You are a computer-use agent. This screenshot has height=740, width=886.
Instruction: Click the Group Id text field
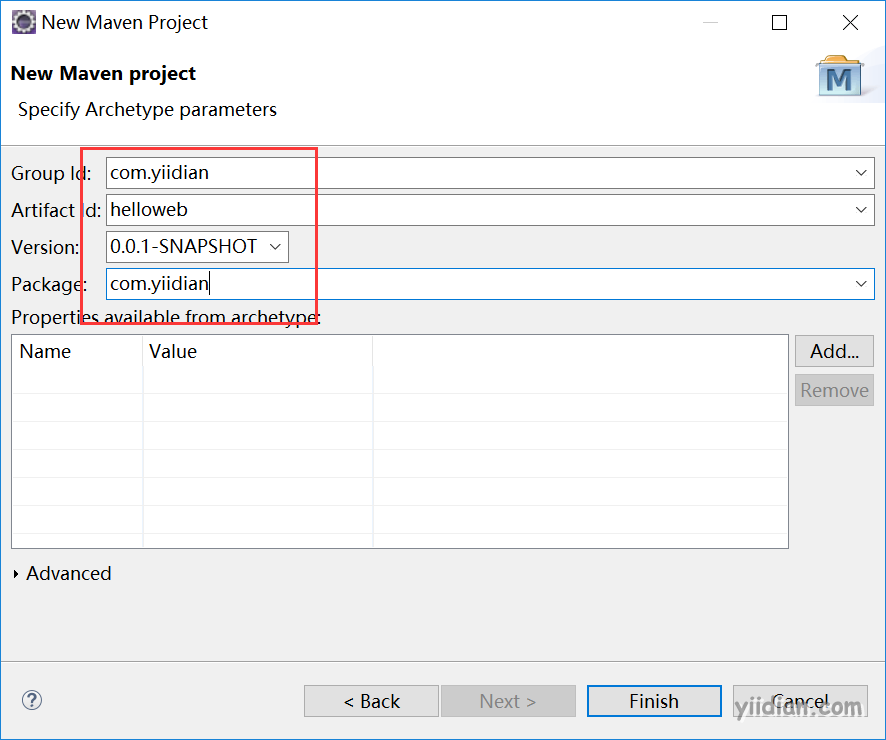click(x=490, y=173)
